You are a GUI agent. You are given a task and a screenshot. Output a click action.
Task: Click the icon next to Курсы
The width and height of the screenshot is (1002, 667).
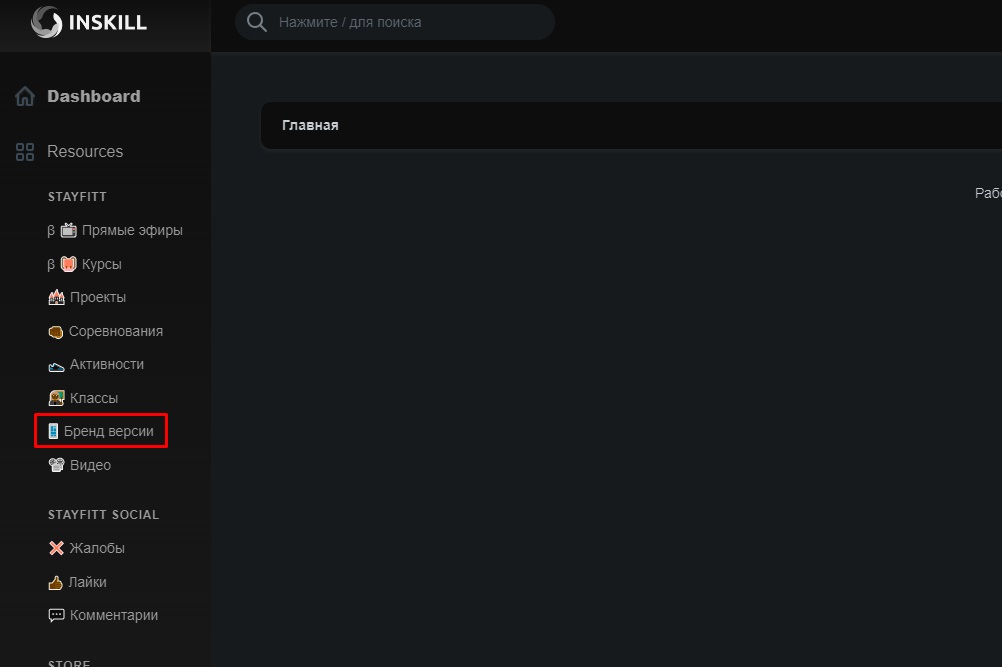coord(68,264)
